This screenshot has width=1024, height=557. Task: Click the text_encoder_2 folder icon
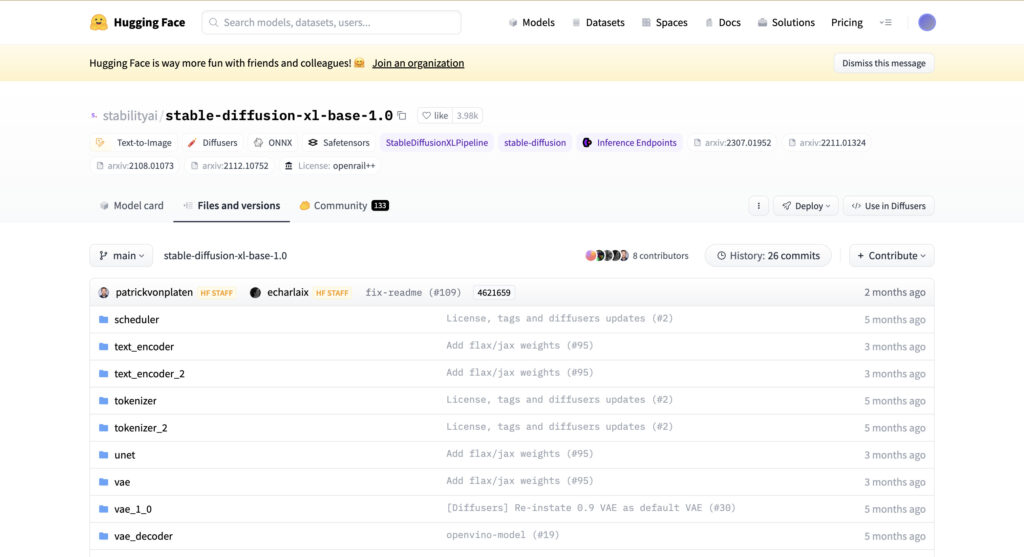(103, 374)
